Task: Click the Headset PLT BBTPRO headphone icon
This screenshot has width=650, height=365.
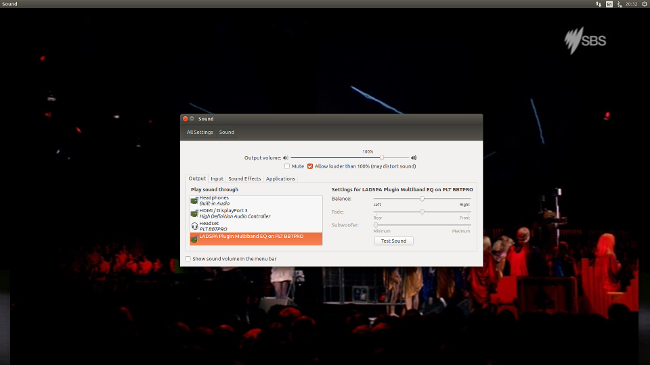Action: pos(194,226)
